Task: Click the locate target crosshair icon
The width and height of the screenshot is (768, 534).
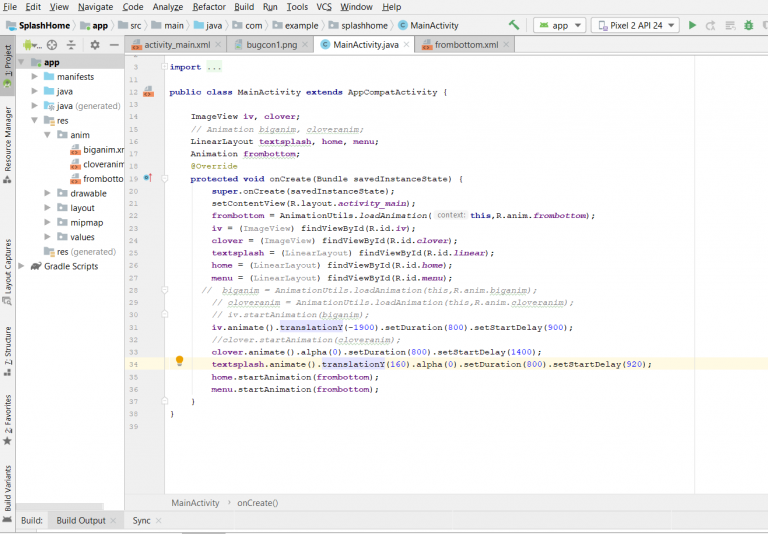Action: pos(52,45)
